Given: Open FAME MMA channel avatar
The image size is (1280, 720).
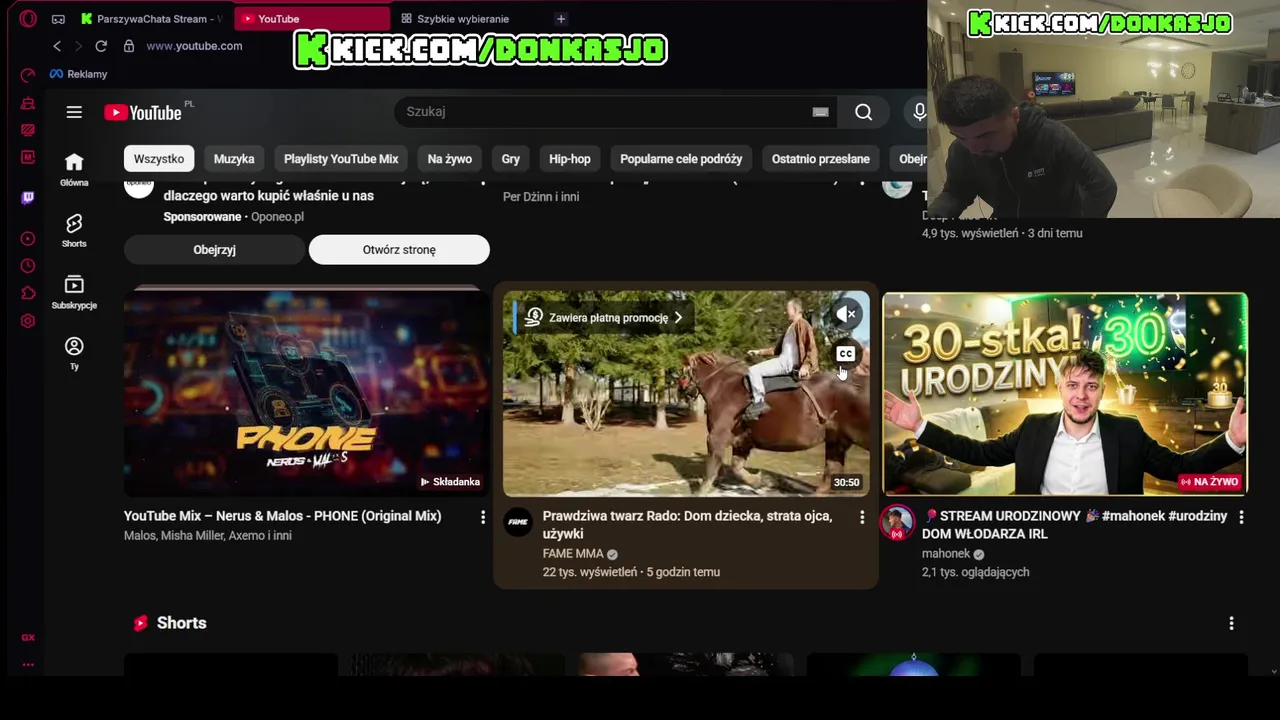Looking at the screenshot, I should tap(518, 522).
